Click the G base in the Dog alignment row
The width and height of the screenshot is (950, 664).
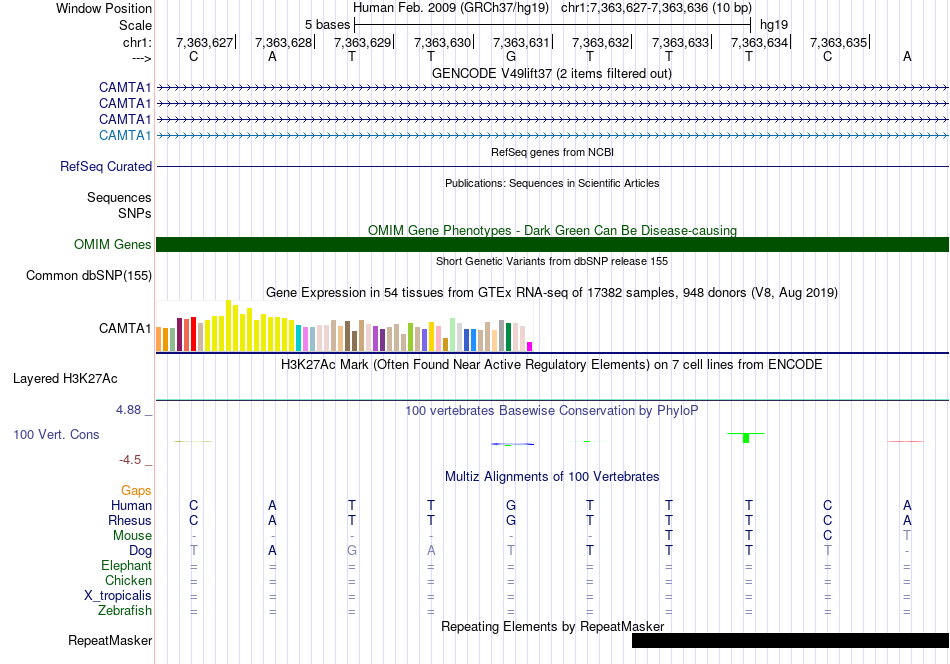tap(351, 551)
